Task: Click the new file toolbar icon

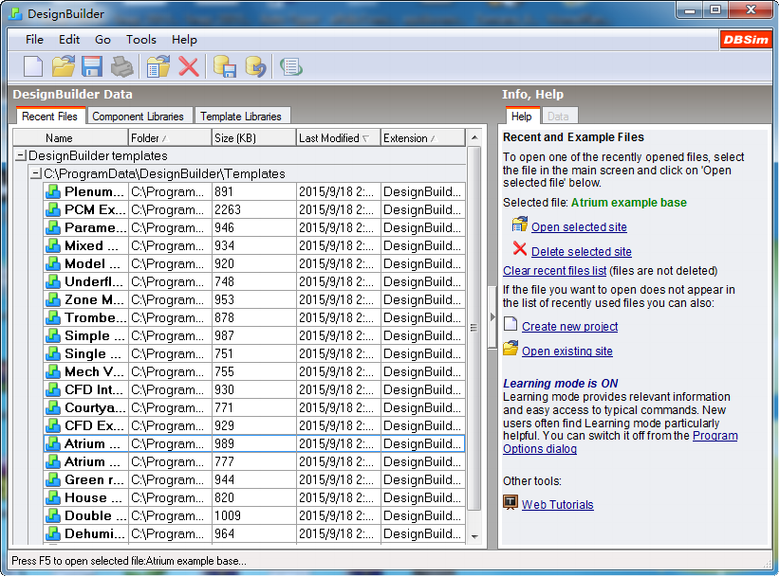Action: click(x=34, y=67)
